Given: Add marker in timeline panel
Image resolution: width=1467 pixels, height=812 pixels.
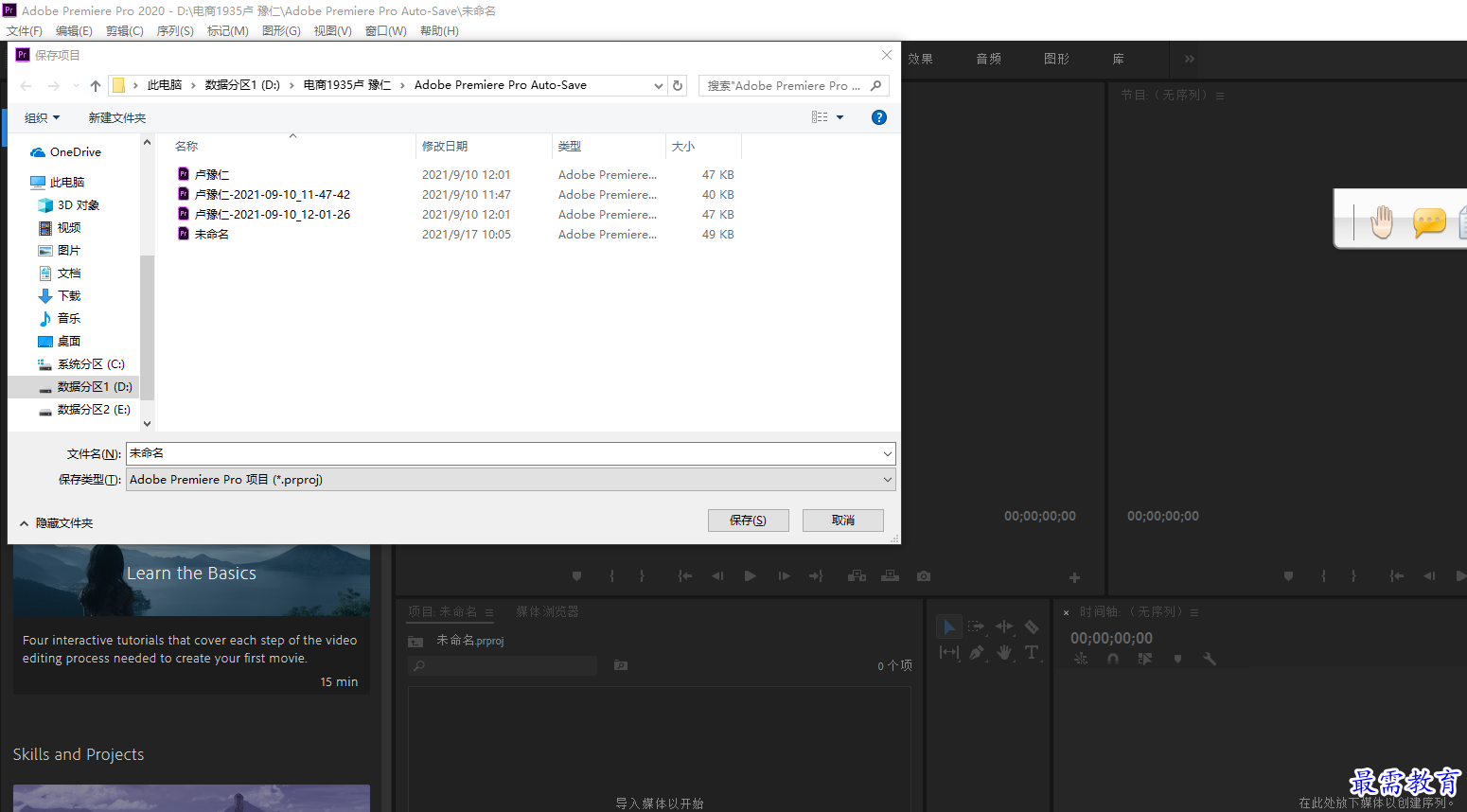Looking at the screenshot, I should click(1177, 659).
